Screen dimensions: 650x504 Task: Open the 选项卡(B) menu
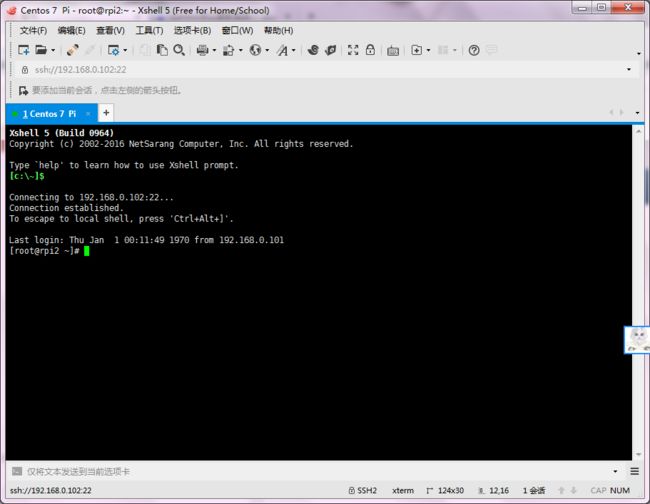point(192,30)
